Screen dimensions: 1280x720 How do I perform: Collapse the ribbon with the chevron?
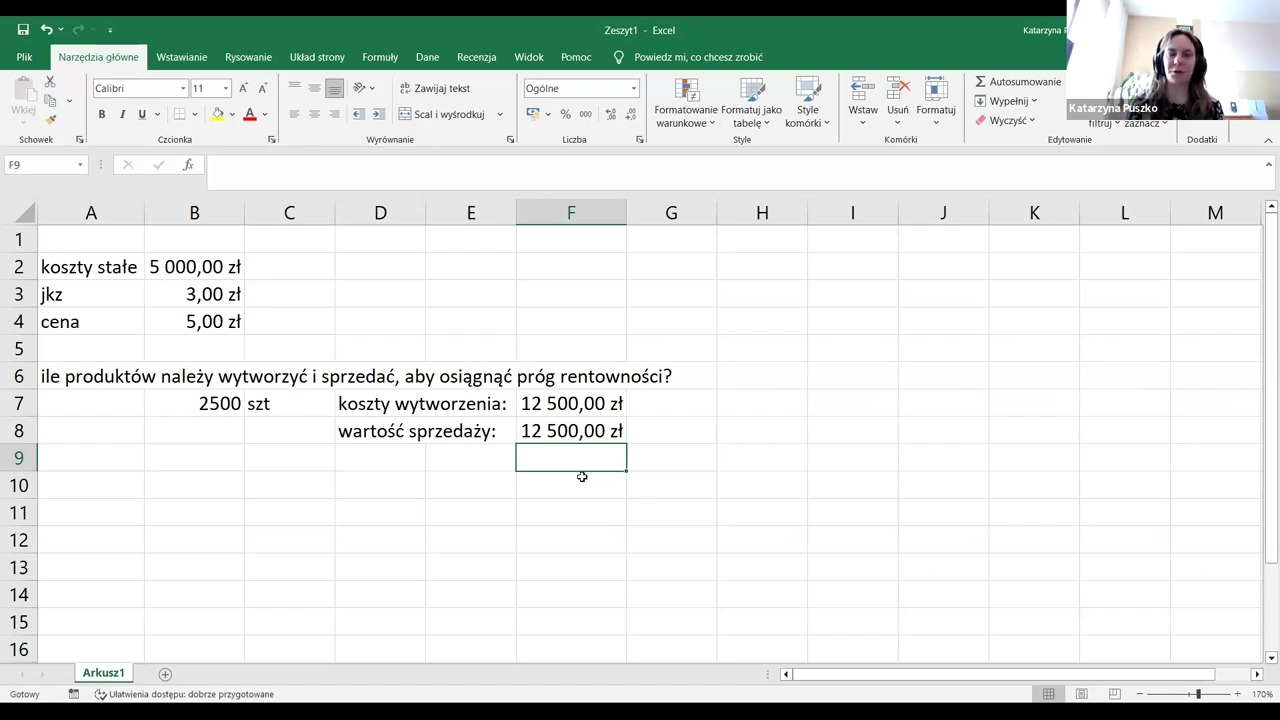pos(1269,140)
